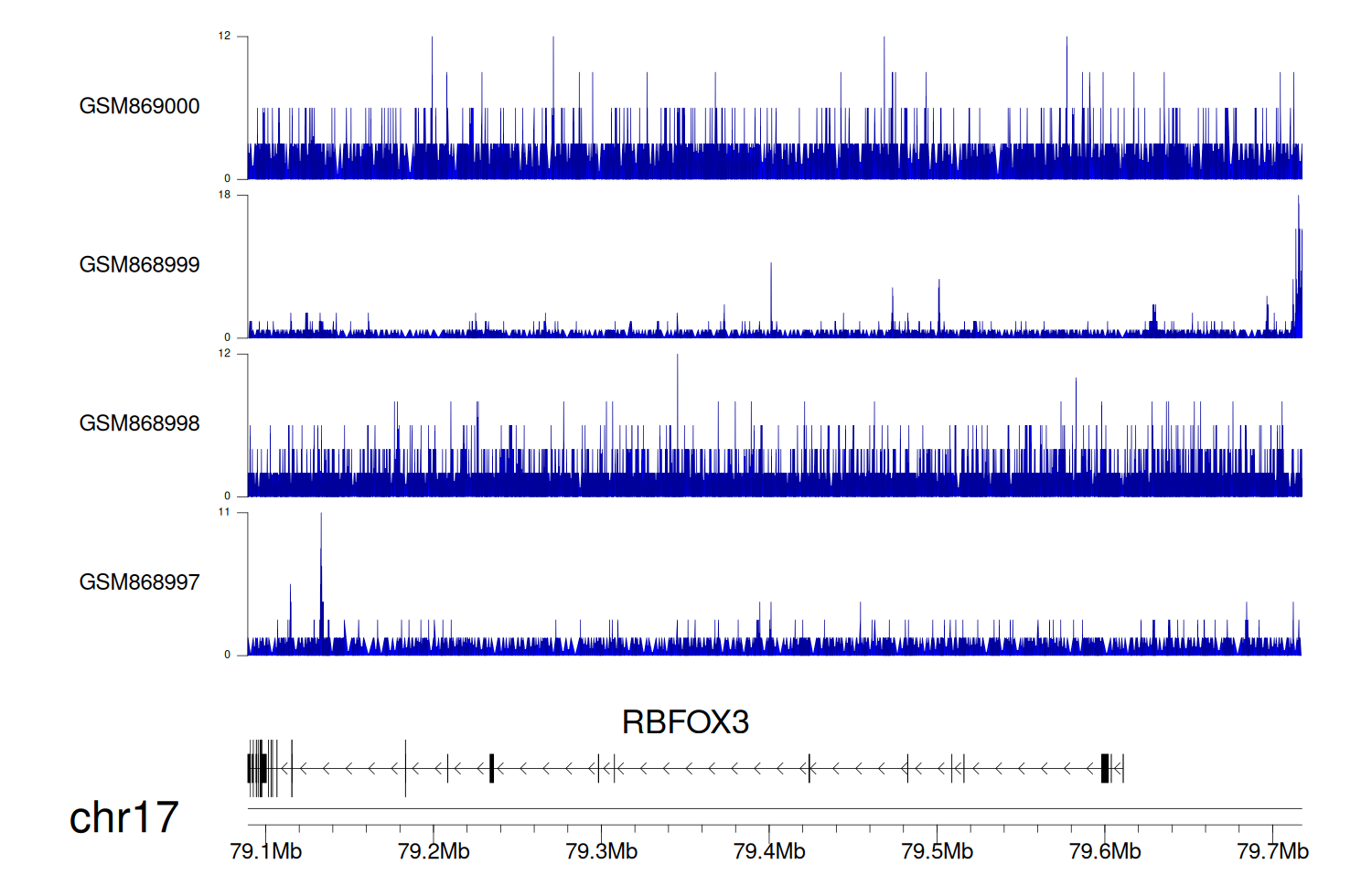Select the GSM868999 track label
Image resolution: width=1372 pixels, height=896 pixels.
pyautogui.click(x=139, y=265)
